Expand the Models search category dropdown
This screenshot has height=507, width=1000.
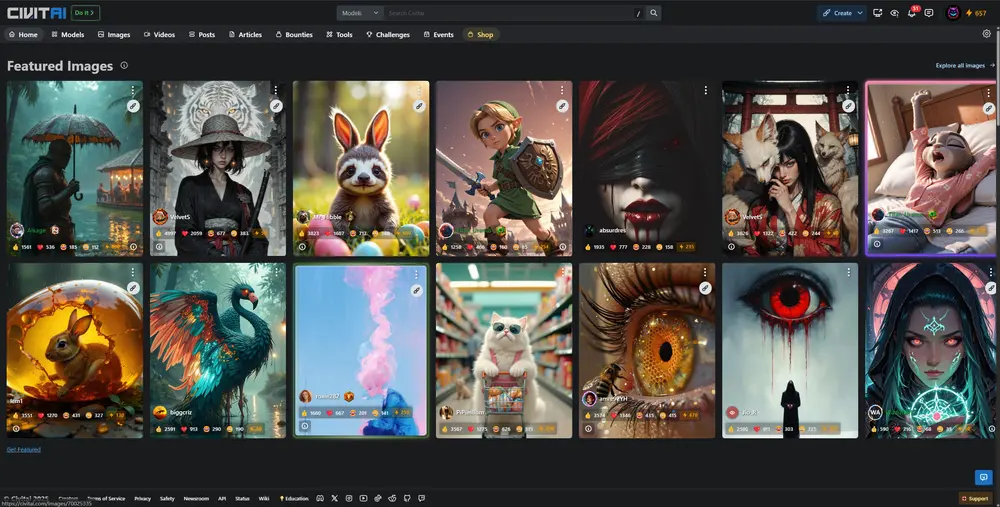(360, 13)
